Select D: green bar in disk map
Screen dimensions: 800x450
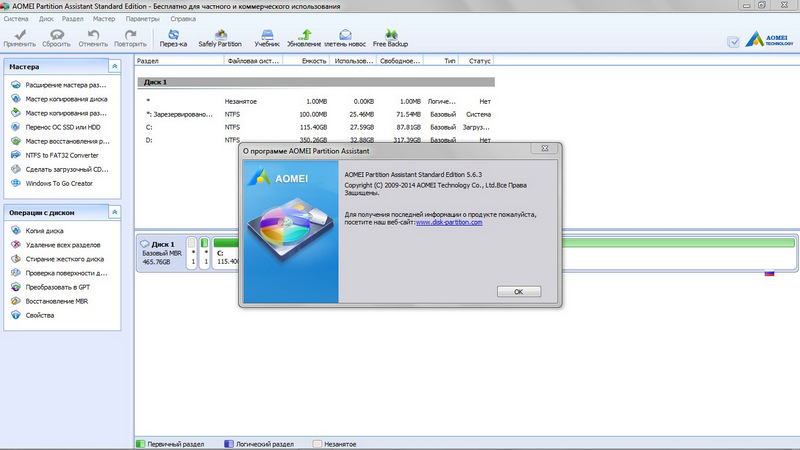(x=679, y=243)
